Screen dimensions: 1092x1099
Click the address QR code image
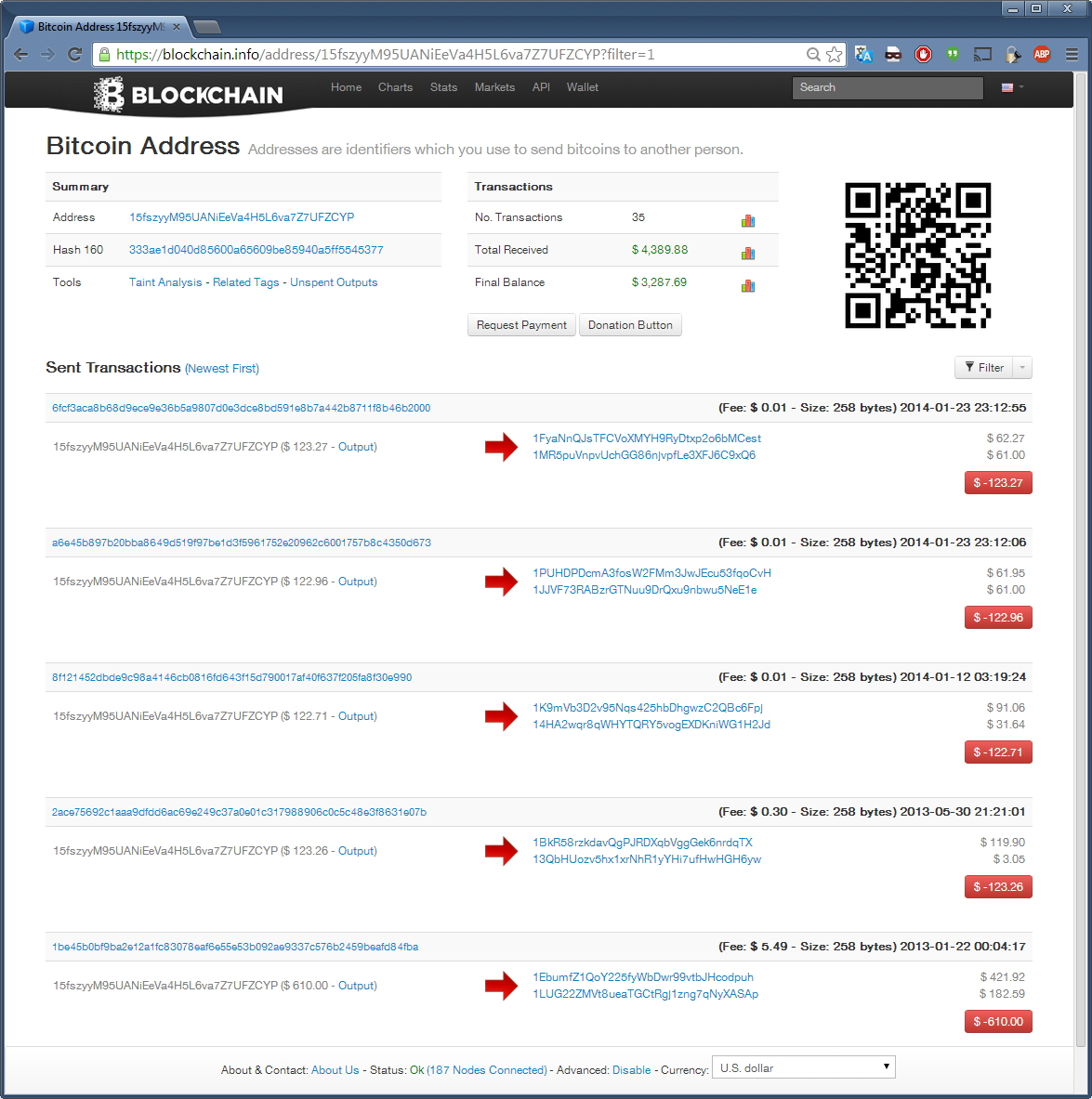[x=918, y=255]
